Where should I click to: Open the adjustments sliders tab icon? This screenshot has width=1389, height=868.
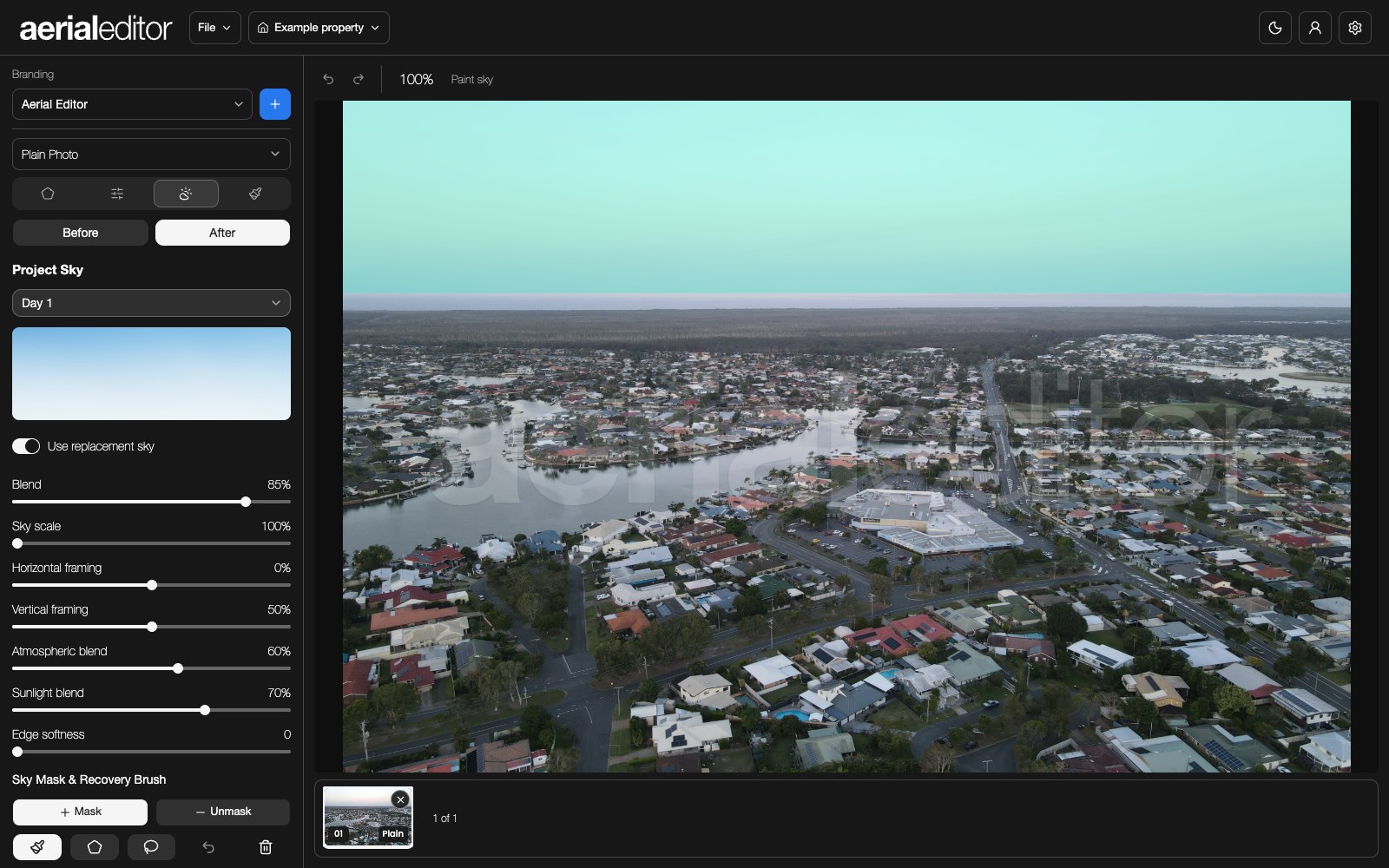click(117, 194)
